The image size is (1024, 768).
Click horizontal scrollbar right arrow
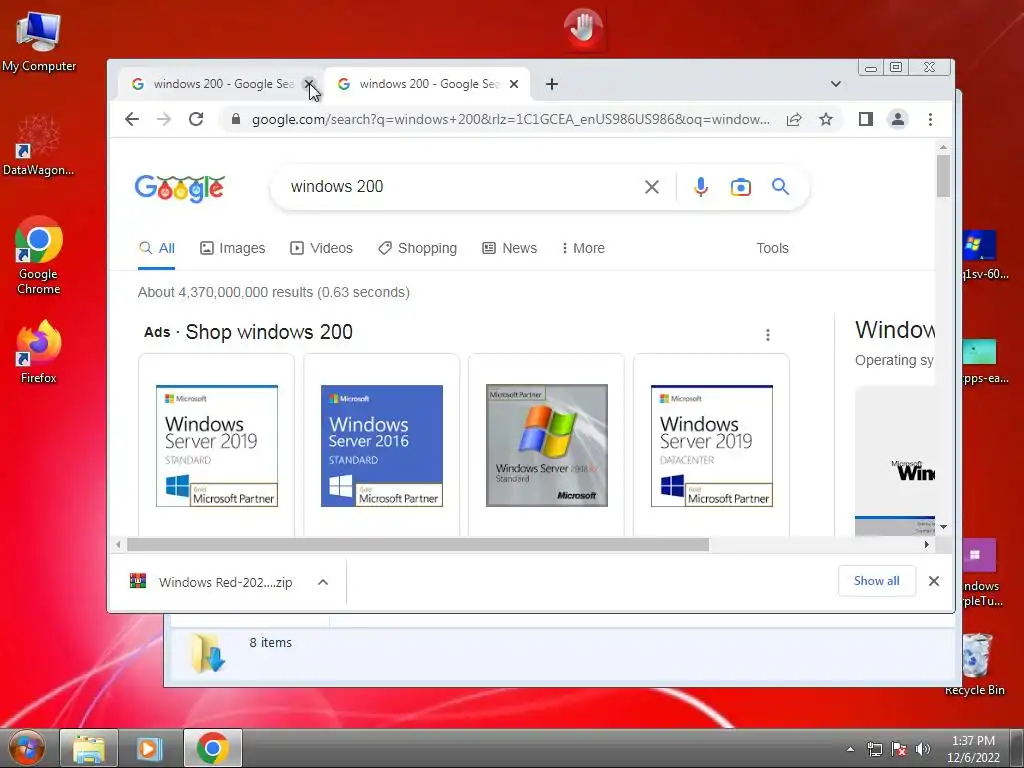(926, 544)
